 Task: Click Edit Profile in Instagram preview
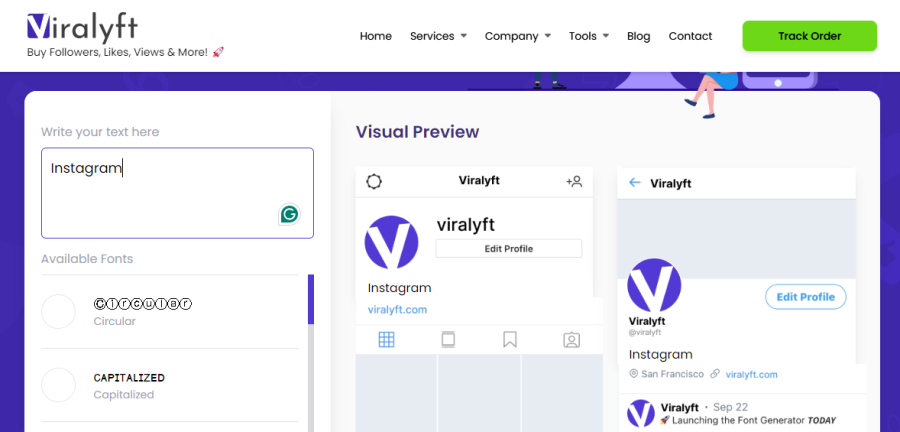coord(509,248)
